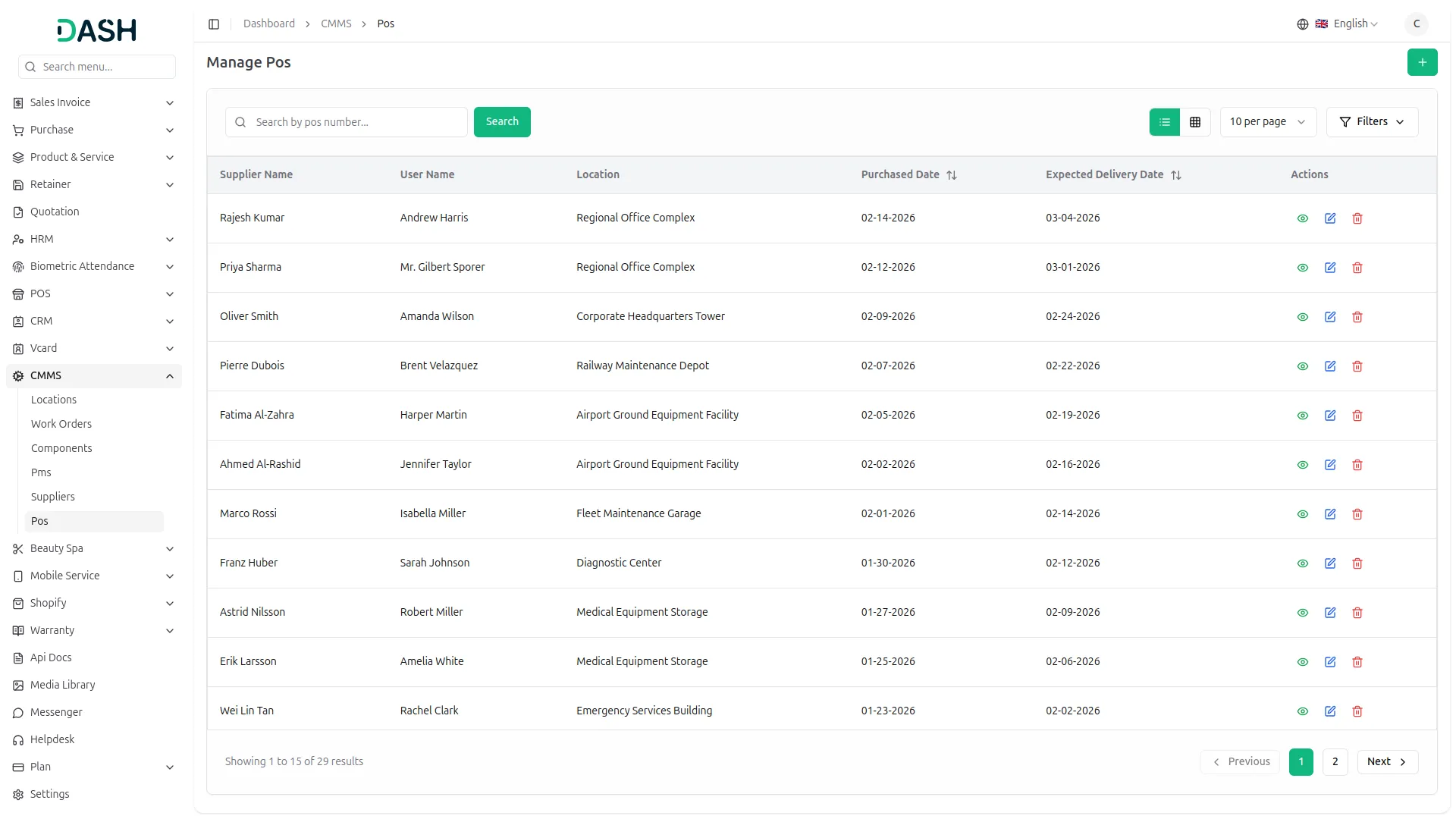Image resolution: width=1456 pixels, height=819 pixels.
Task: Click the green add new Pos plus button
Action: pos(1422,62)
